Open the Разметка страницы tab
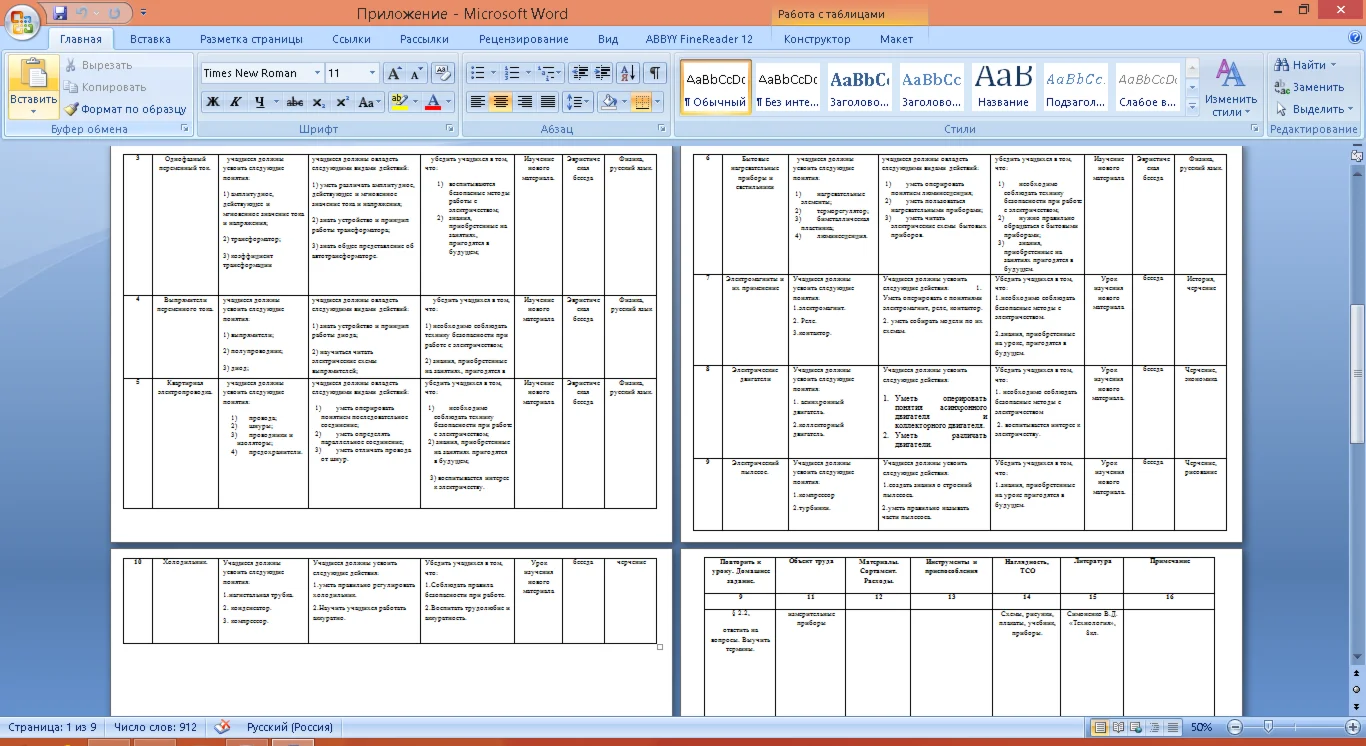 click(251, 39)
